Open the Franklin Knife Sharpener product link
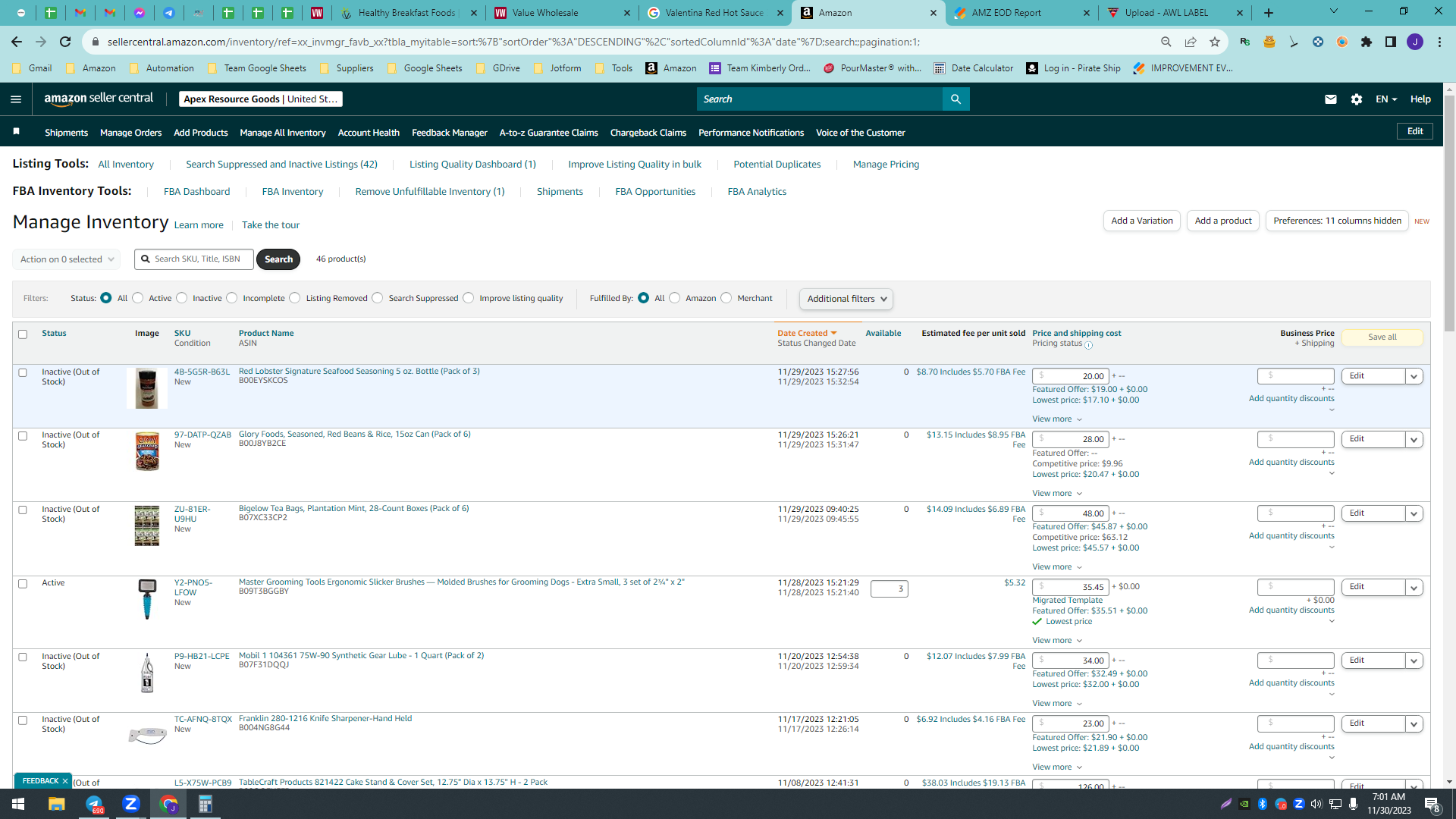Image resolution: width=1456 pixels, height=819 pixels. point(325,718)
